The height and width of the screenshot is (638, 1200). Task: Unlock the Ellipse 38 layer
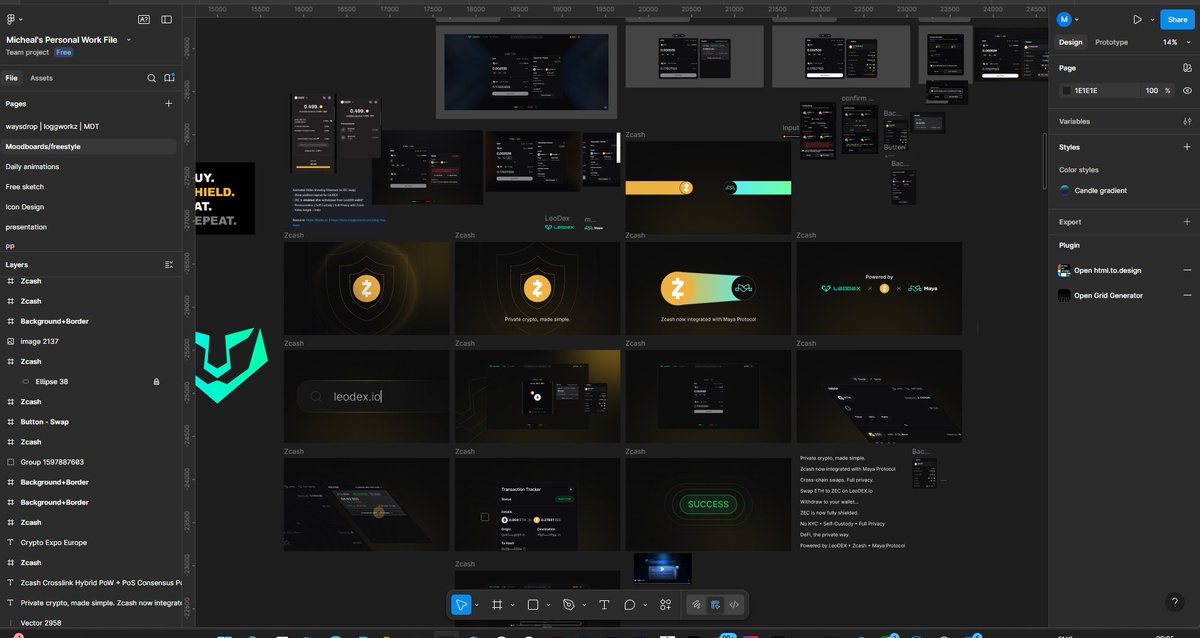click(156, 382)
